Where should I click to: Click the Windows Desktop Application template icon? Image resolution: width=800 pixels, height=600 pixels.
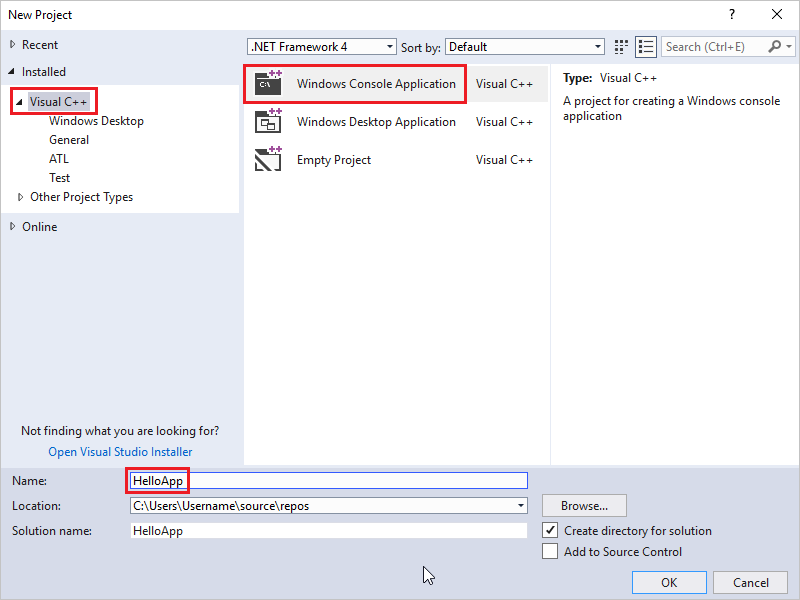268,121
